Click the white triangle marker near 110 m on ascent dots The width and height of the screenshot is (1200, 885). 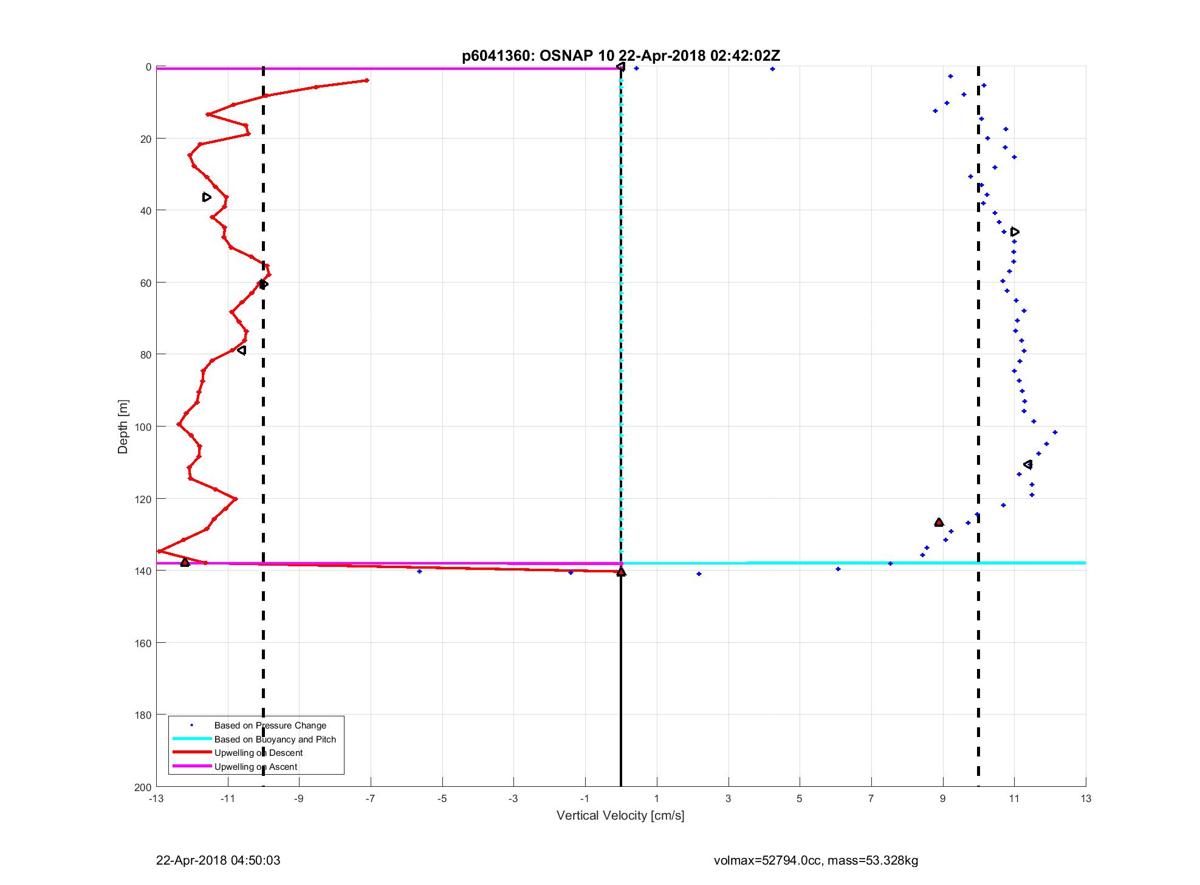(1028, 464)
